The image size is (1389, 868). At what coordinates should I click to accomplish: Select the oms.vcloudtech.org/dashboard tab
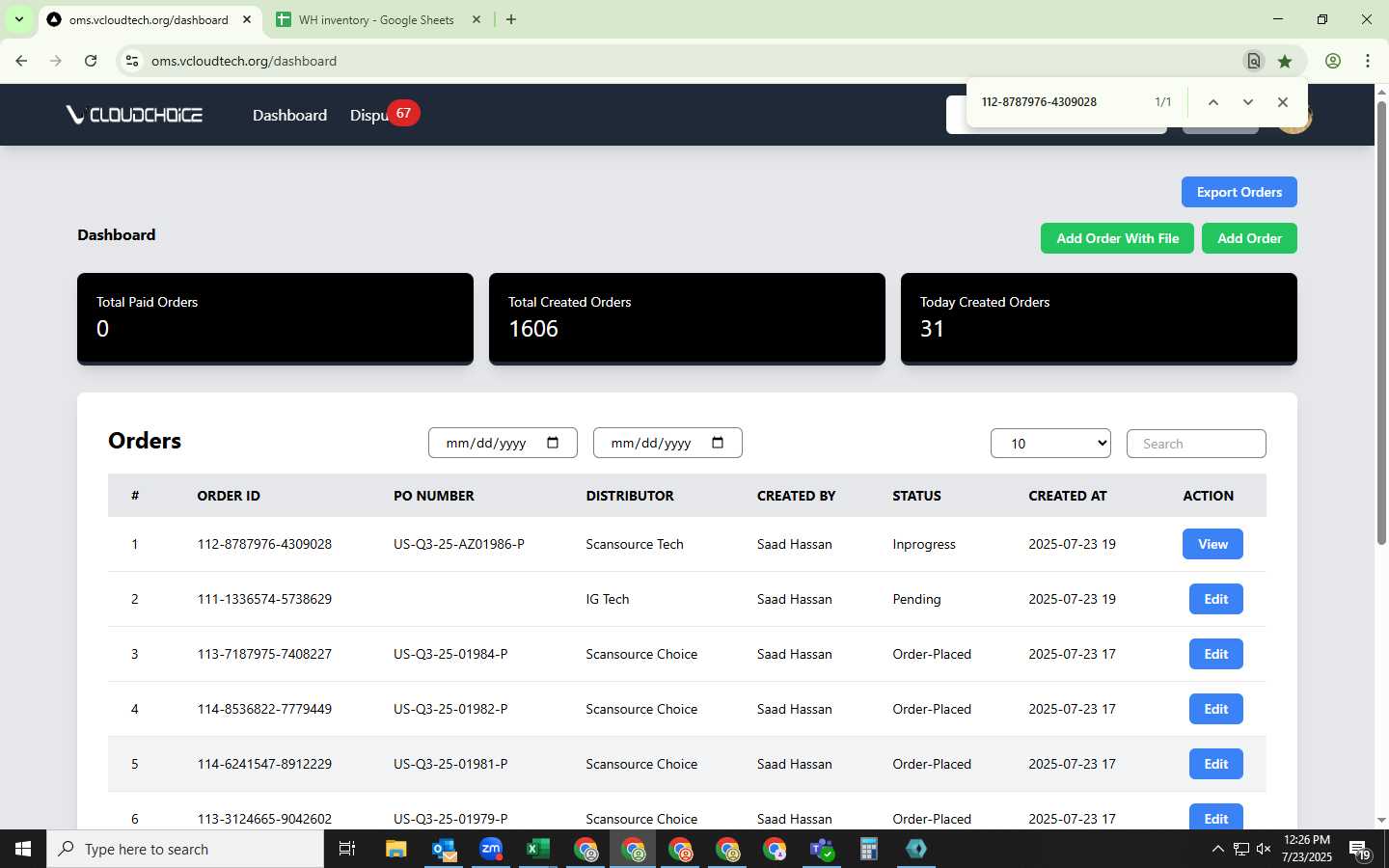[150, 20]
